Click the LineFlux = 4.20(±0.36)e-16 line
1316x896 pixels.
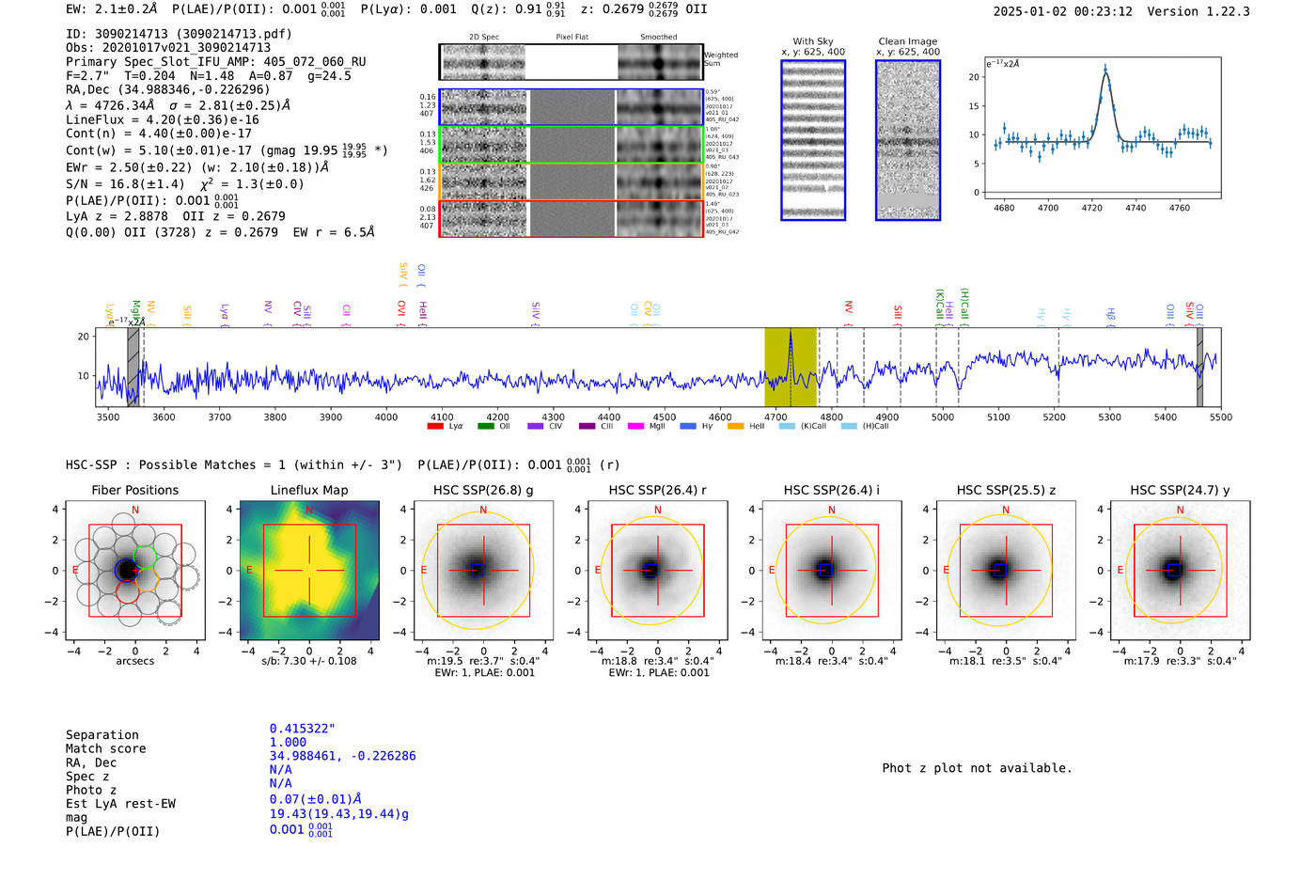pos(163,120)
